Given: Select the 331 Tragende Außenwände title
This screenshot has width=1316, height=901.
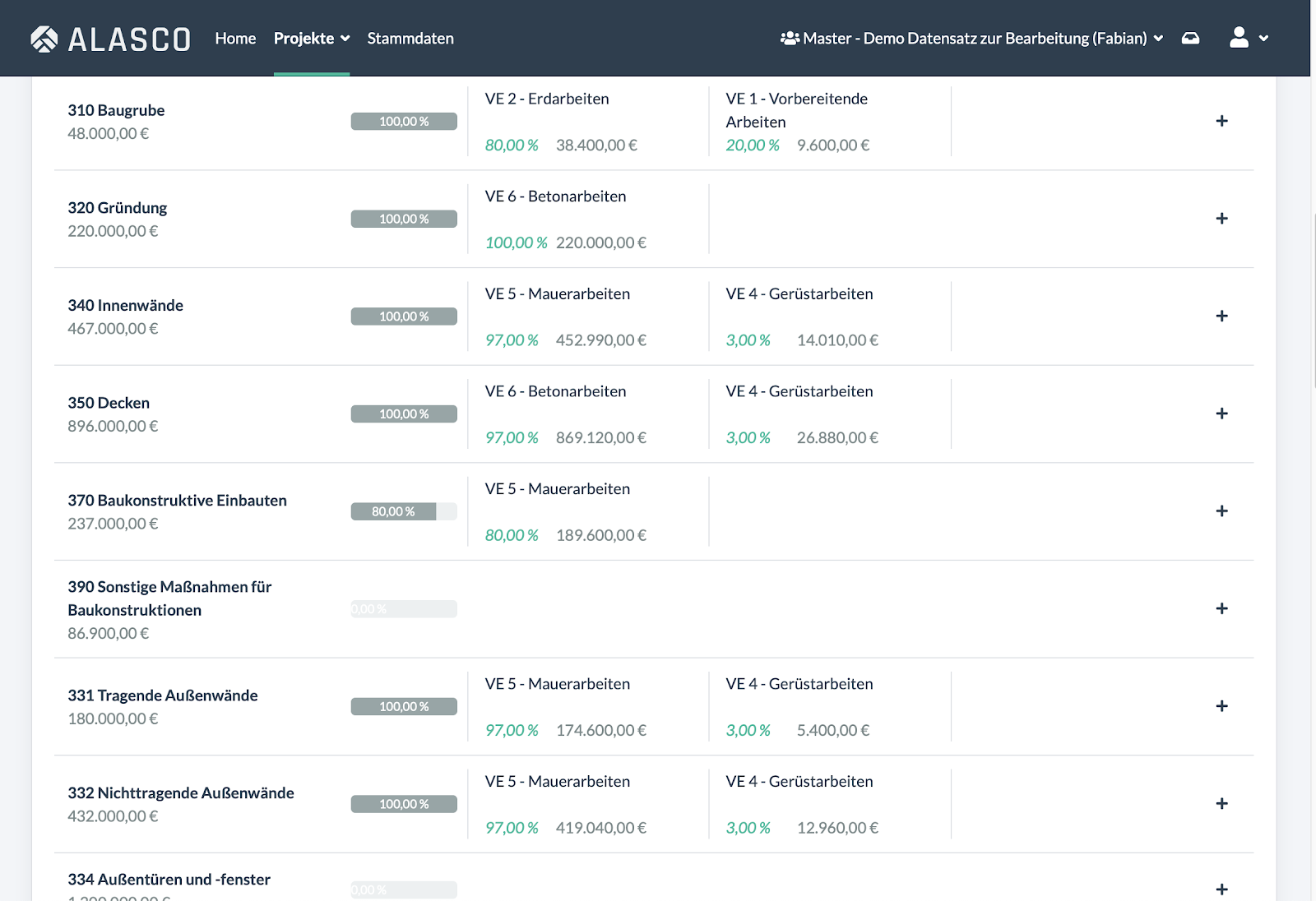Looking at the screenshot, I should point(162,695).
